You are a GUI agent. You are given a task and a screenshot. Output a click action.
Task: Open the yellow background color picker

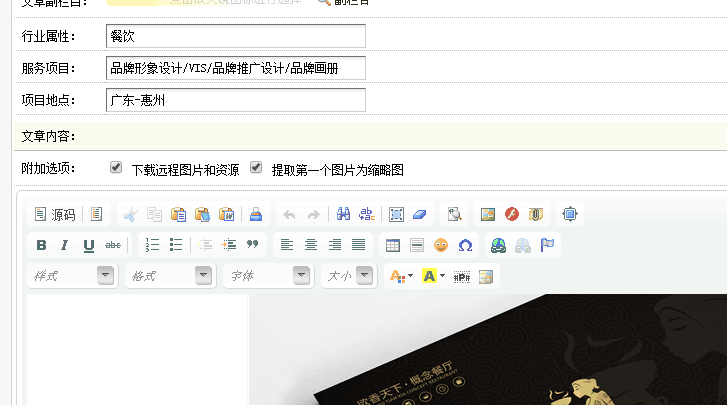point(433,276)
